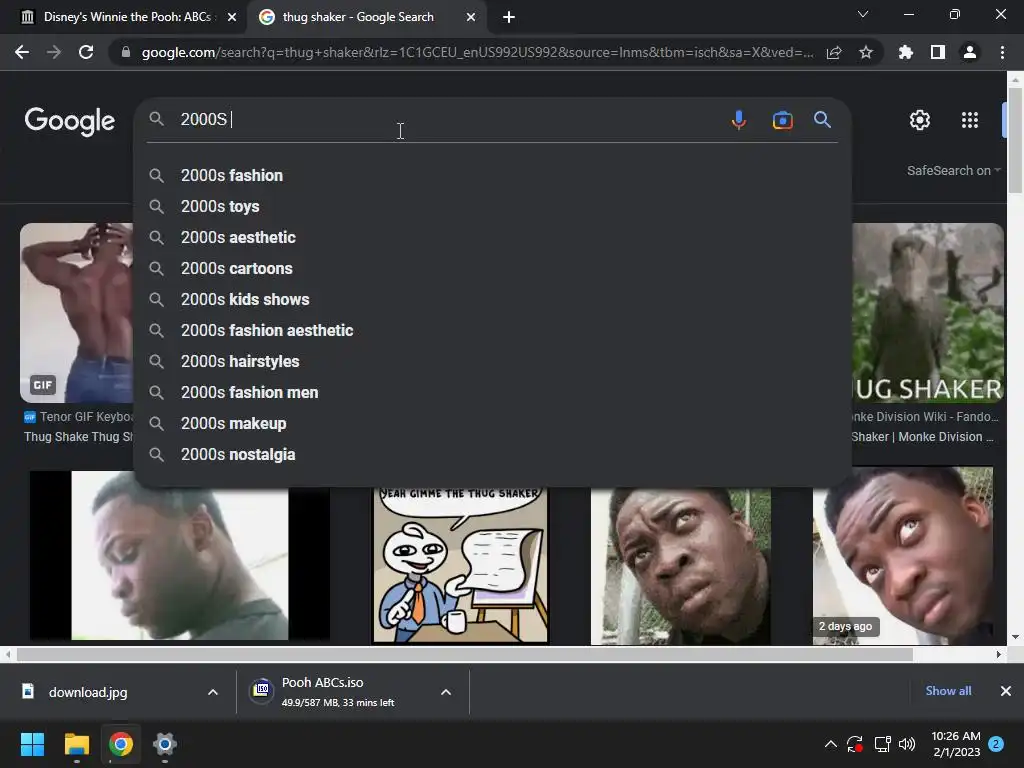
Task: Show hidden system tray icons
Action: pos(830,744)
